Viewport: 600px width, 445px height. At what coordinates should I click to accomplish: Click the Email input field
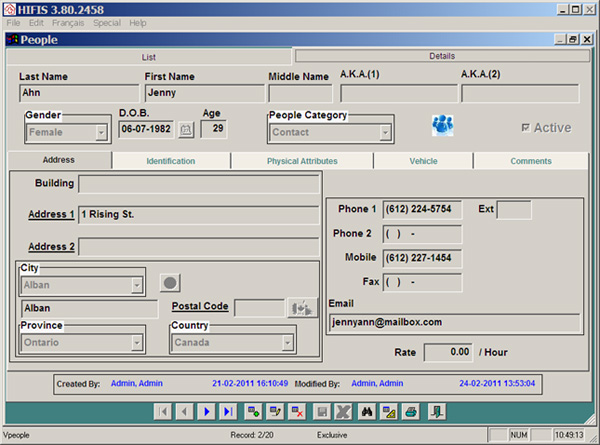pyautogui.click(x=454, y=322)
